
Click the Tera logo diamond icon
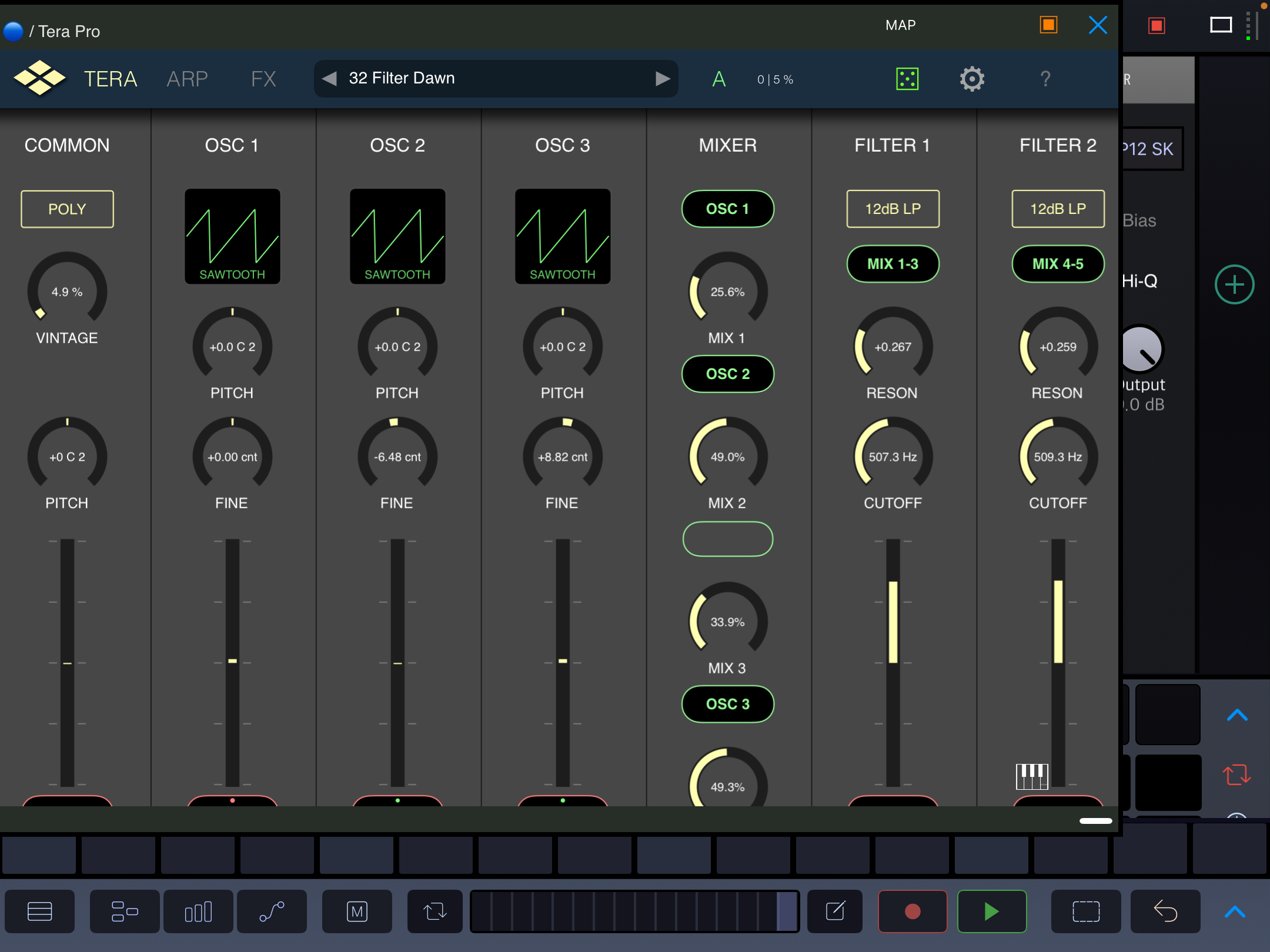pyautogui.click(x=40, y=78)
